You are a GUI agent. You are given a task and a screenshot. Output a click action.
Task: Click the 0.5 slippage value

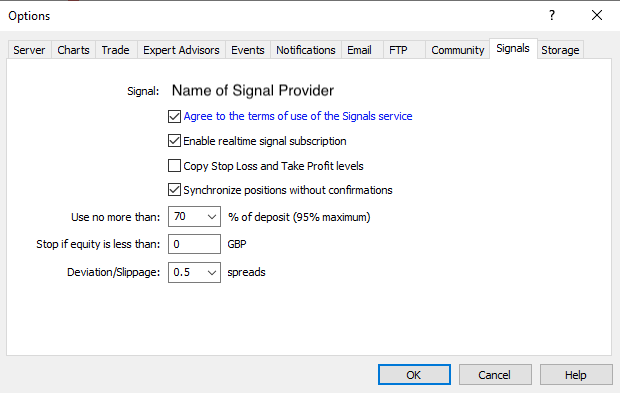pyautogui.click(x=182, y=272)
